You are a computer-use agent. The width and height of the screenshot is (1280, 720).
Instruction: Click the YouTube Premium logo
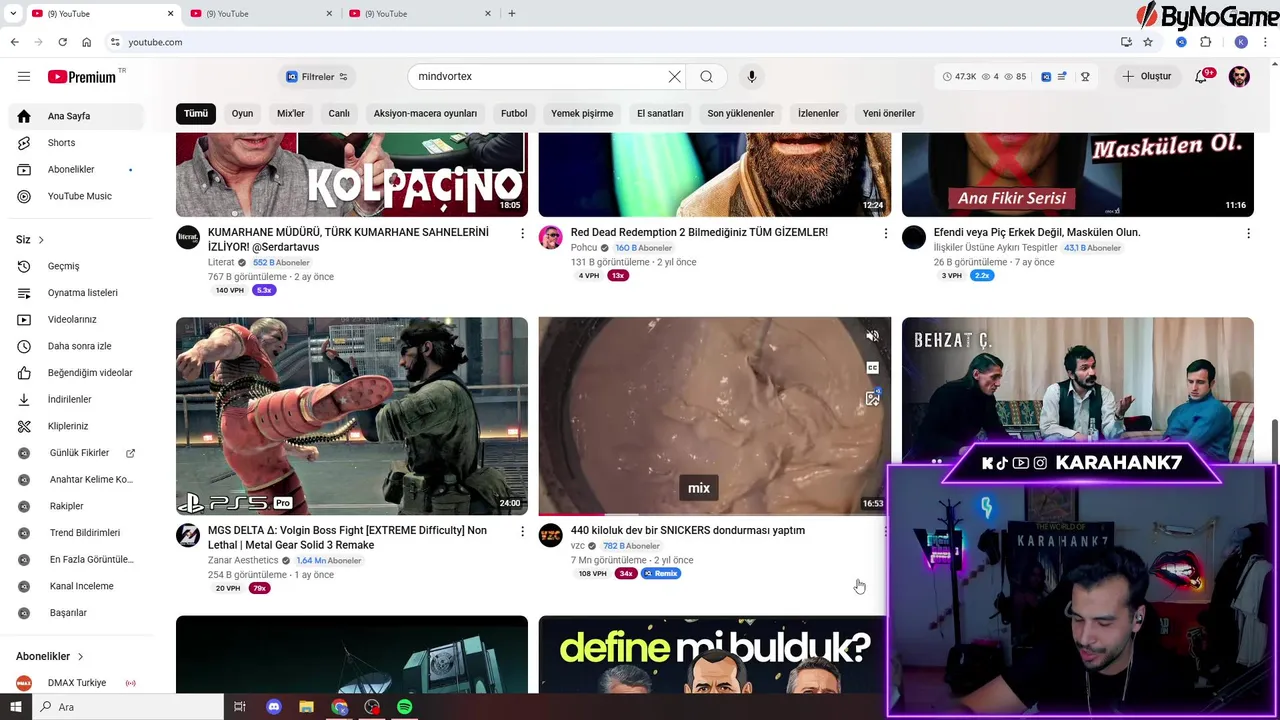pos(83,77)
